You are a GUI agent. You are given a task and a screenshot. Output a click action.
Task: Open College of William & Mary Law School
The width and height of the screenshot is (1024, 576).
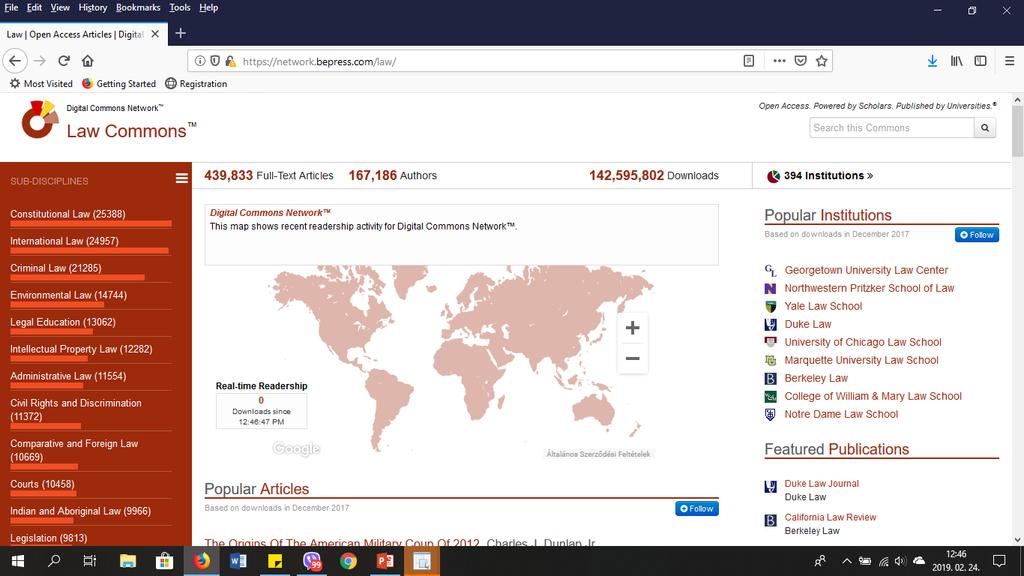(873, 396)
